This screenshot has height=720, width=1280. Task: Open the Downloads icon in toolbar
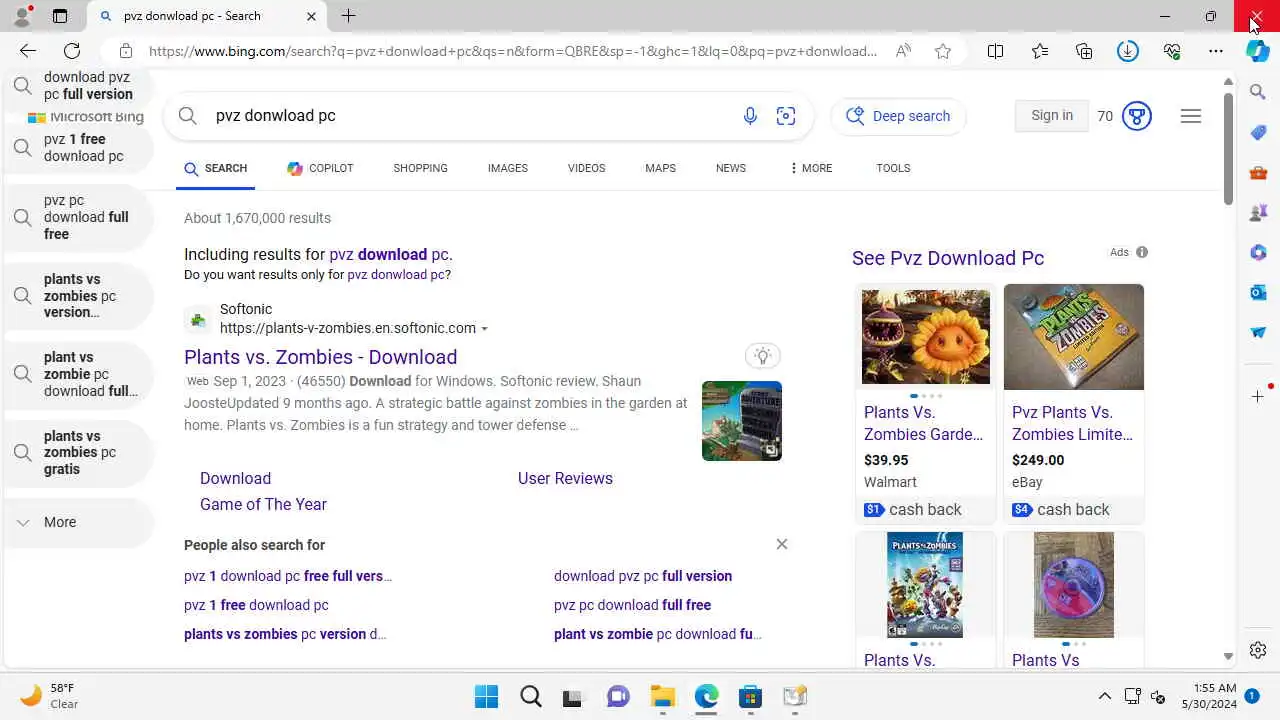coord(1128,51)
